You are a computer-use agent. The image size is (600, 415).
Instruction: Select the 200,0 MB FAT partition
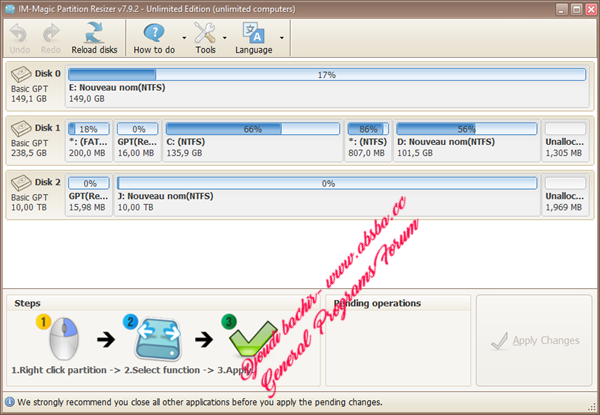(89, 140)
